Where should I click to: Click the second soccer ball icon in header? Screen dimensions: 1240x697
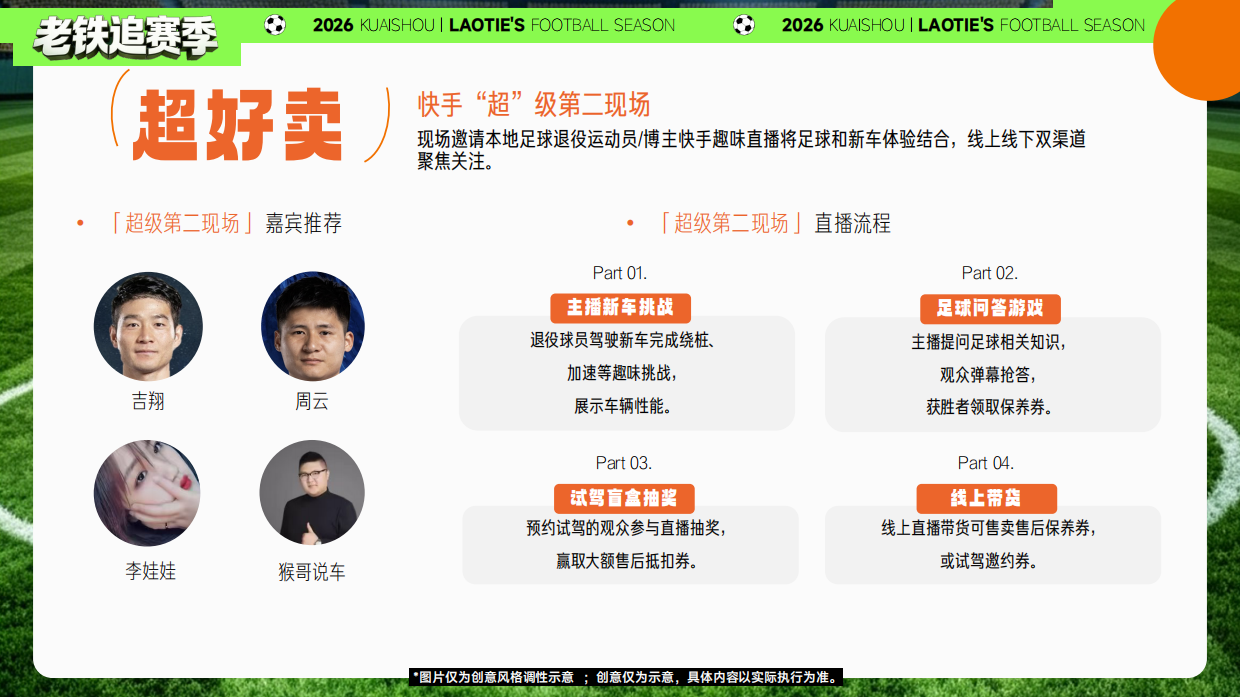point(744,25)
